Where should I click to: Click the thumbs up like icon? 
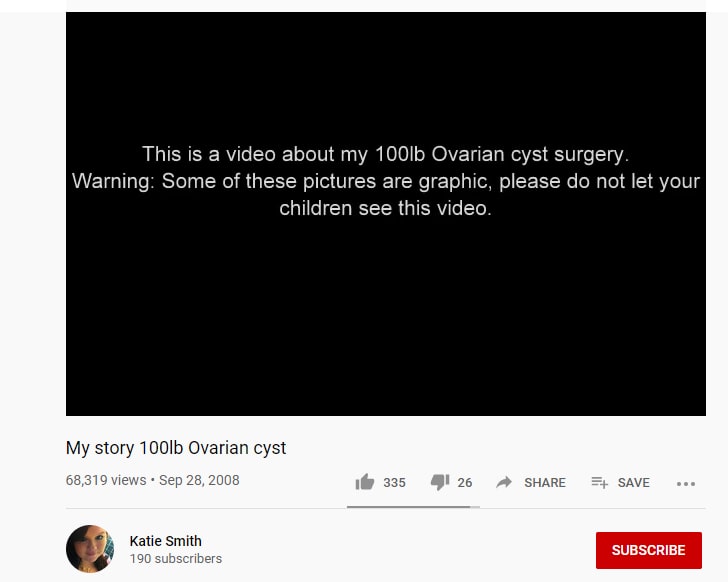point(365,482)
